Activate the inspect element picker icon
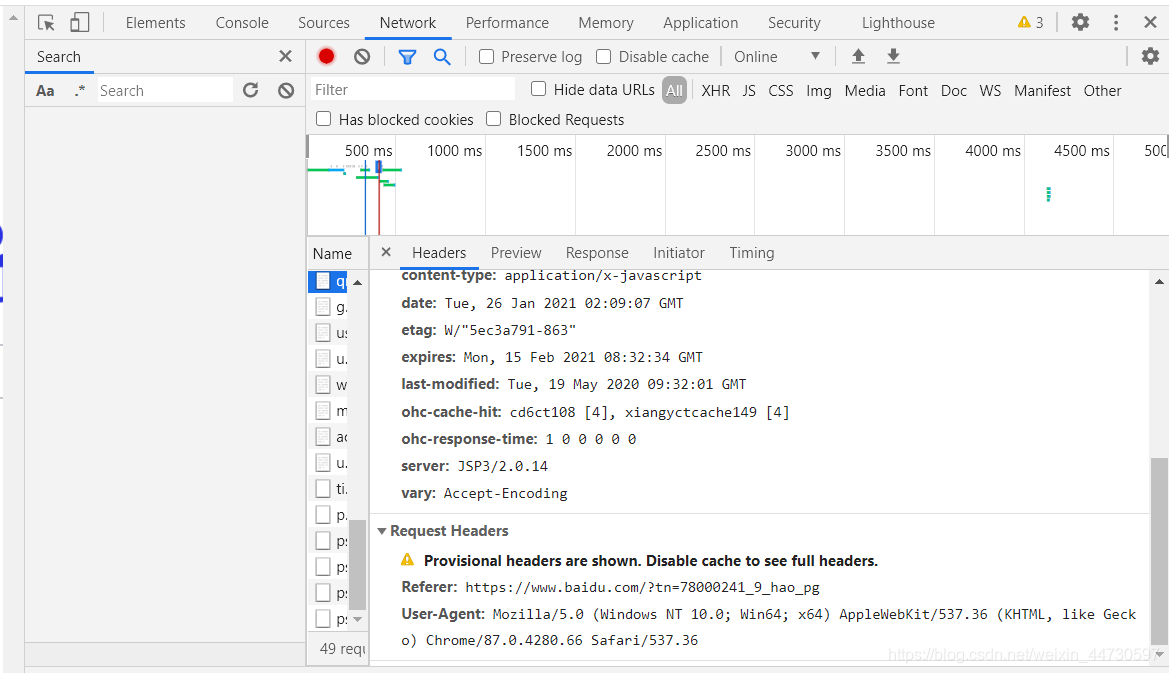The width and height of the screenshot is (1169, 673). click(46, 23)
